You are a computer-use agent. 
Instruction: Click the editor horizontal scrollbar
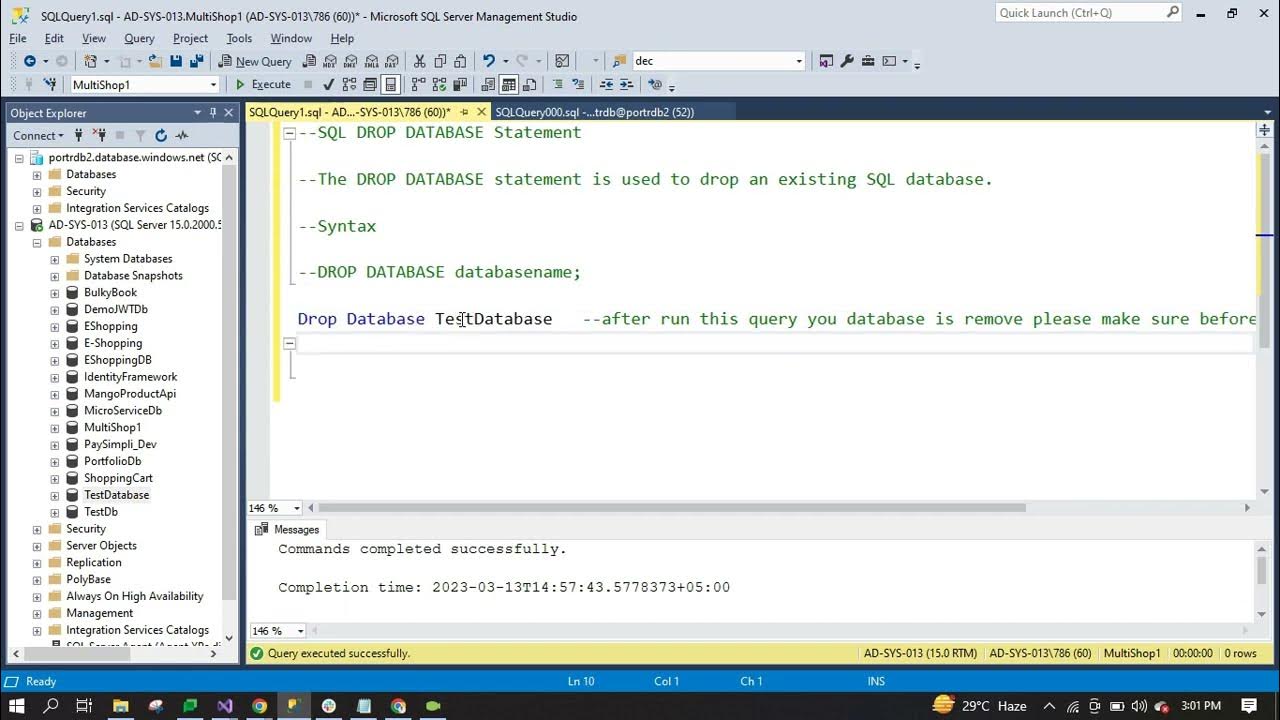click(670, 508)
